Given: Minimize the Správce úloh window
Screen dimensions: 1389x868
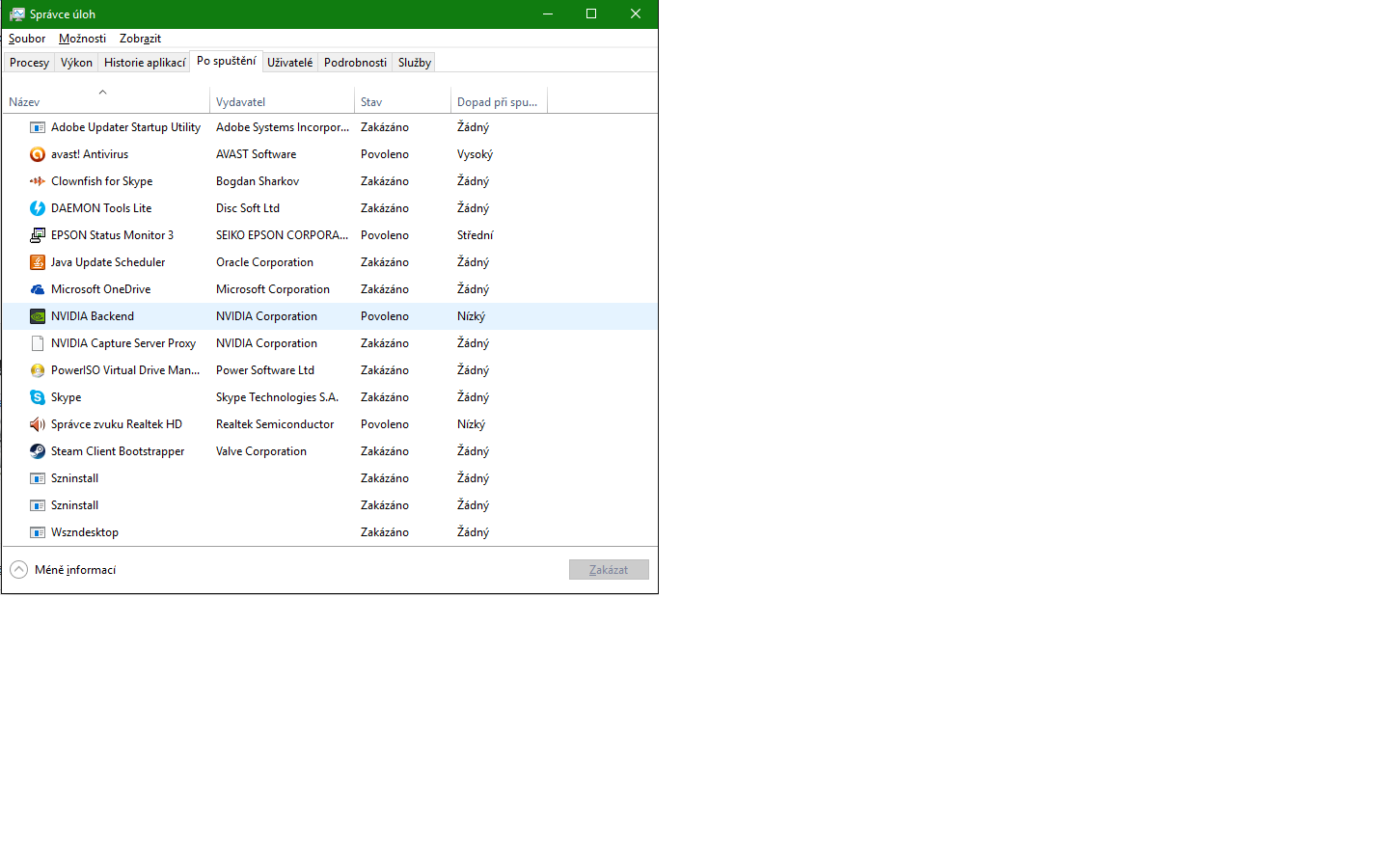Looking at the screenshot, I should [x=547, y=14].
